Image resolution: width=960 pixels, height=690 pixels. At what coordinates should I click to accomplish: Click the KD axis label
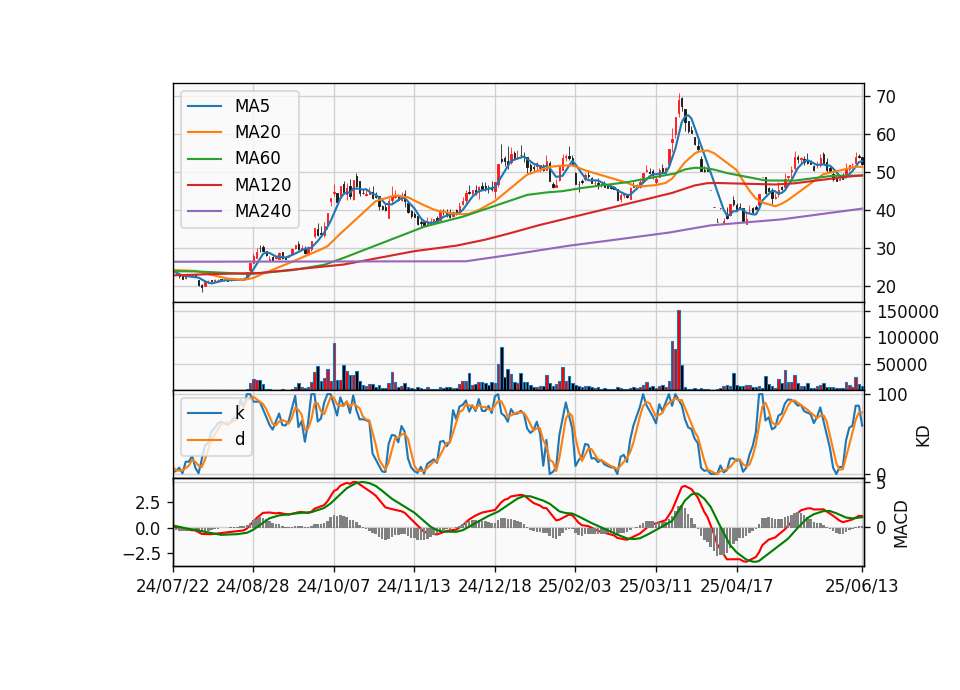pyautogui.click(x=923, y=437)
